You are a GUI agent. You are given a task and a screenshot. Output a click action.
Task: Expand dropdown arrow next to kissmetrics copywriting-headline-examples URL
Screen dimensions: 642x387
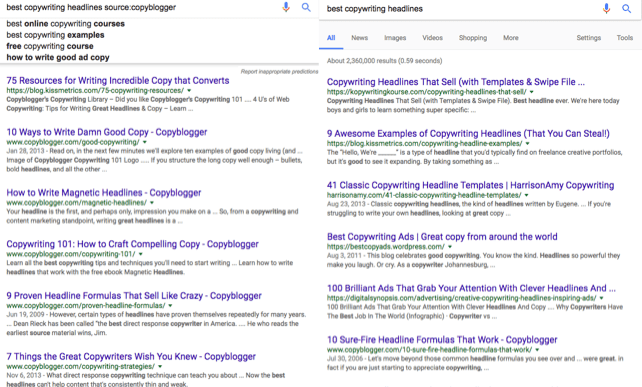(527, 144)
